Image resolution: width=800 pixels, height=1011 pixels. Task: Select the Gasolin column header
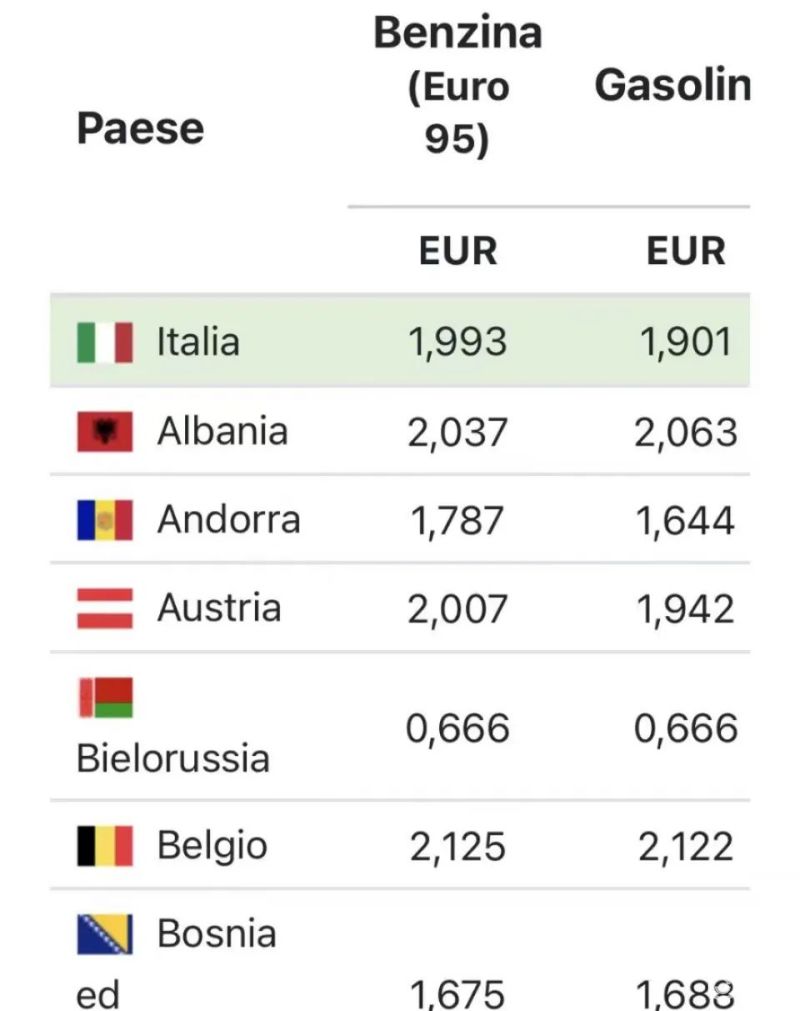(x=672, y=86)
